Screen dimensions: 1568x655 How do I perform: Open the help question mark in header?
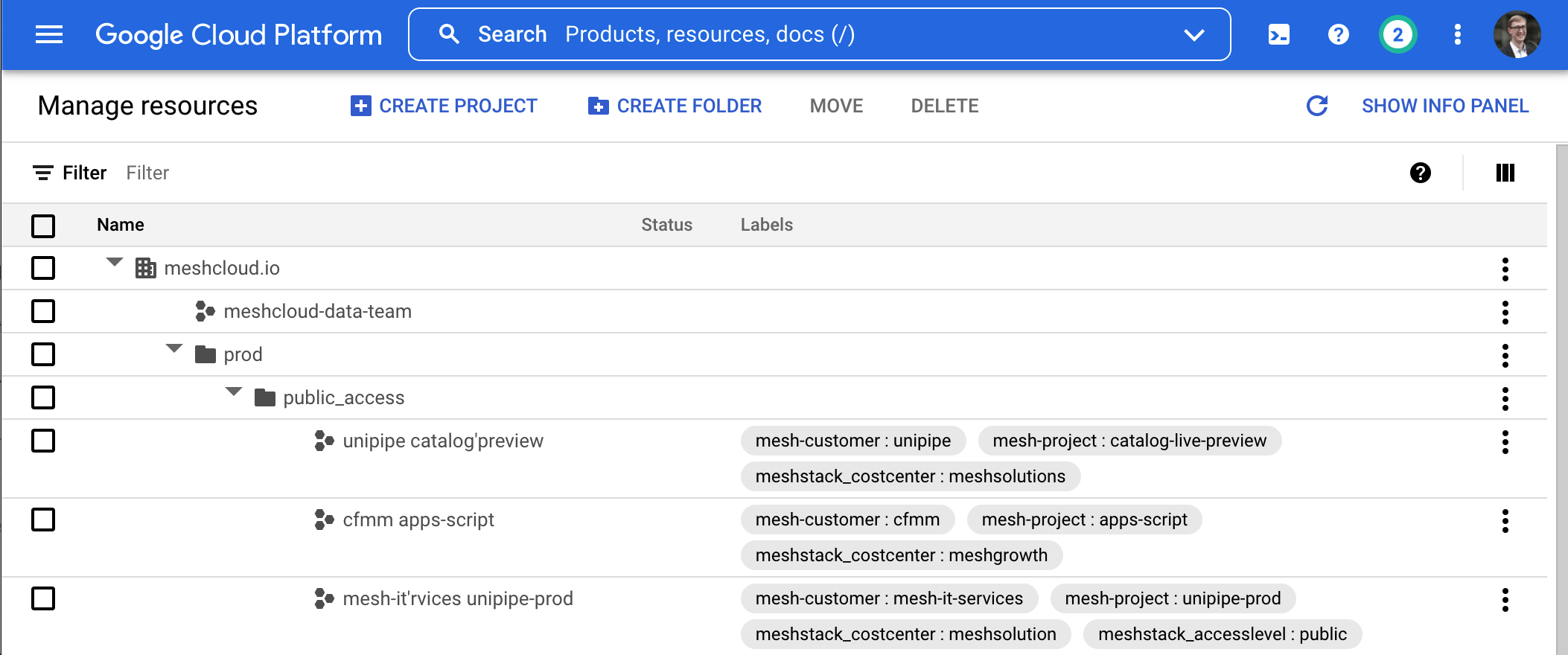[x=1338, y=34]
